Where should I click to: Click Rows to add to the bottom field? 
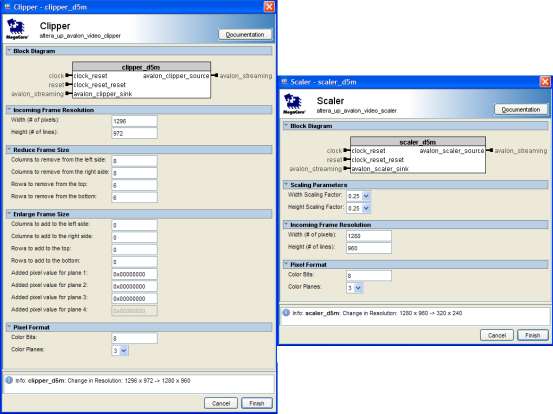(x=134, y=262)
